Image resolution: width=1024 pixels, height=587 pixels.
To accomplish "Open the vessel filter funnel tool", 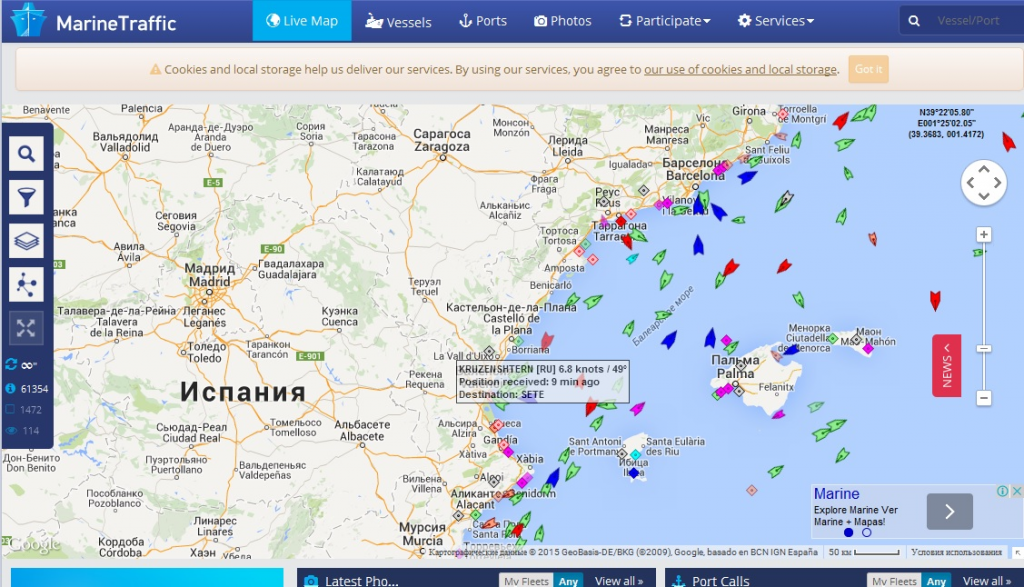I will click(26, 197).
